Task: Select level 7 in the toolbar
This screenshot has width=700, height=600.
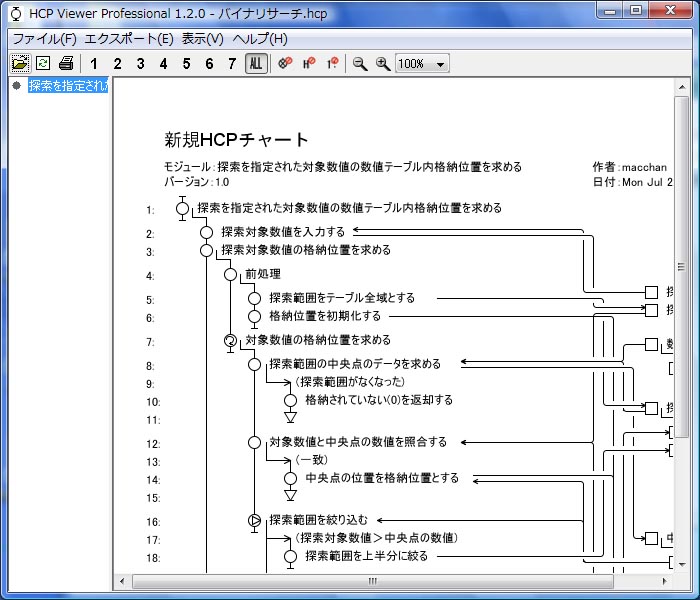Action: coord(232,63)
